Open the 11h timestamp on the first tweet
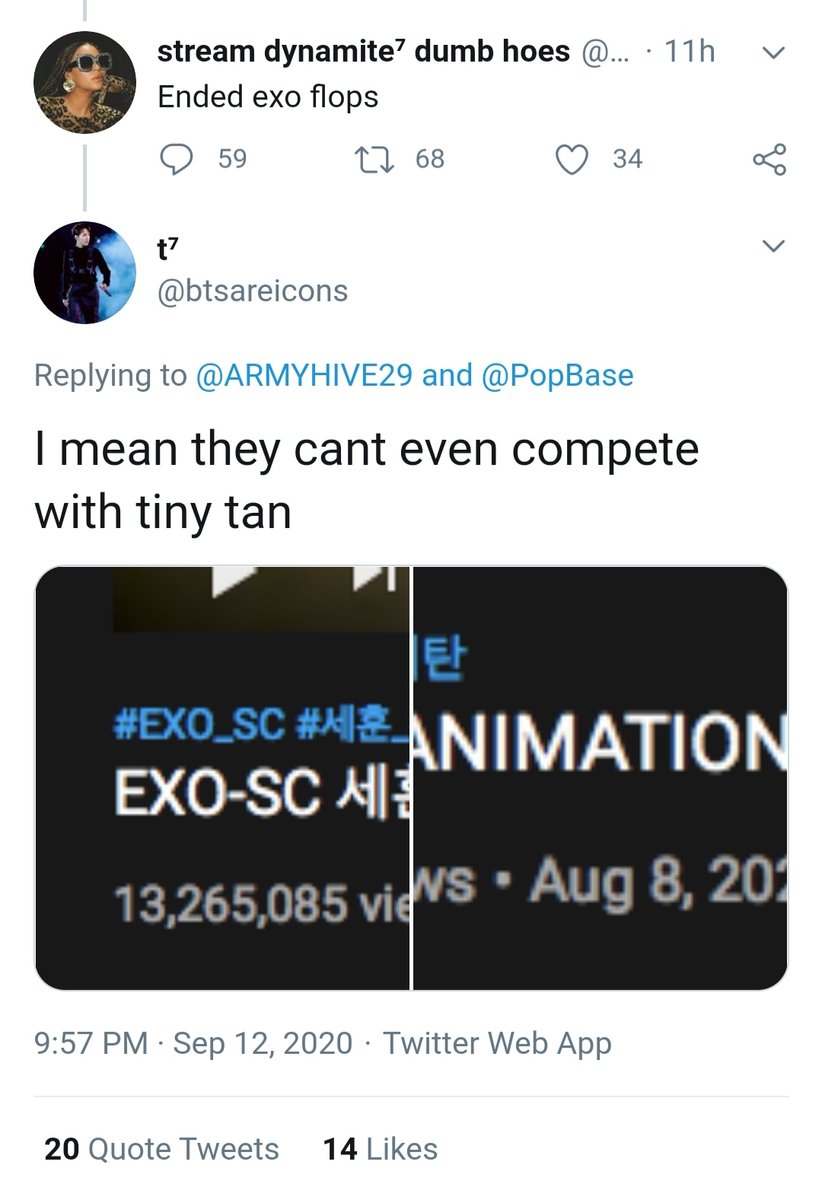This screenshot has width=822, height=1200. tap(690, 52)
